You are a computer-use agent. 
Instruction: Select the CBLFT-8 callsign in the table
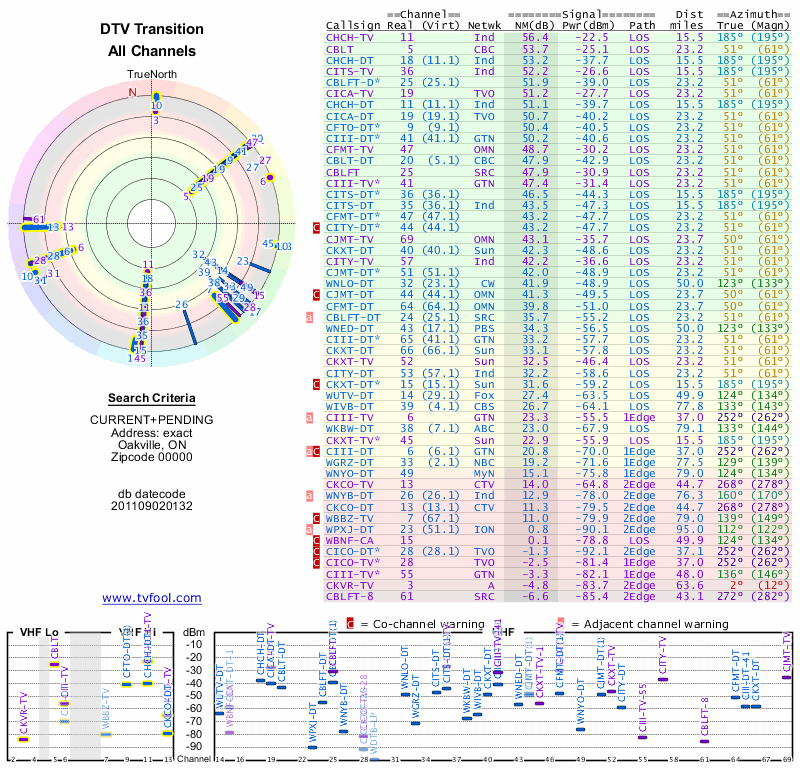[x=349, y=597]
